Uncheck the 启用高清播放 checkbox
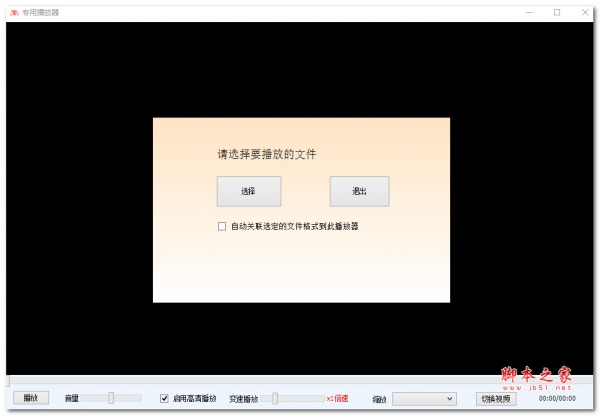600x416 pixels. coord(164,398)
